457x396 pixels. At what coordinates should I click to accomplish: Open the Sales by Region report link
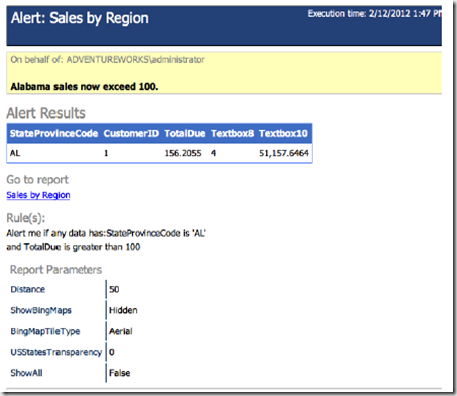(x=38, y=195)
